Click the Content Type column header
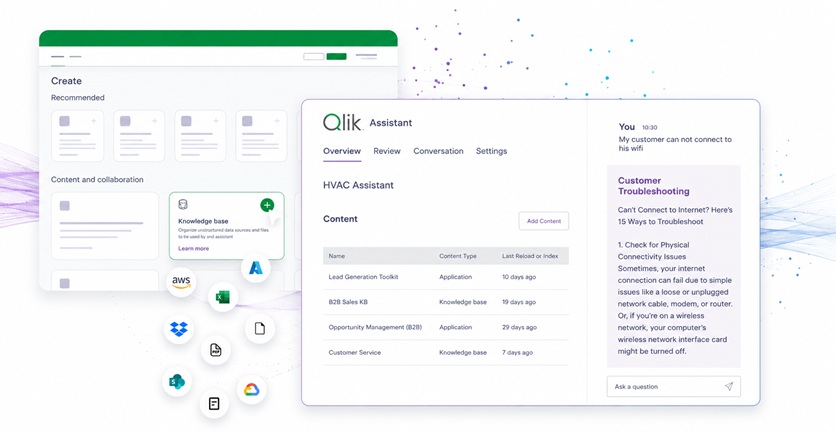The width and height of the screenshot is (836, 433). tap(457, 256)
